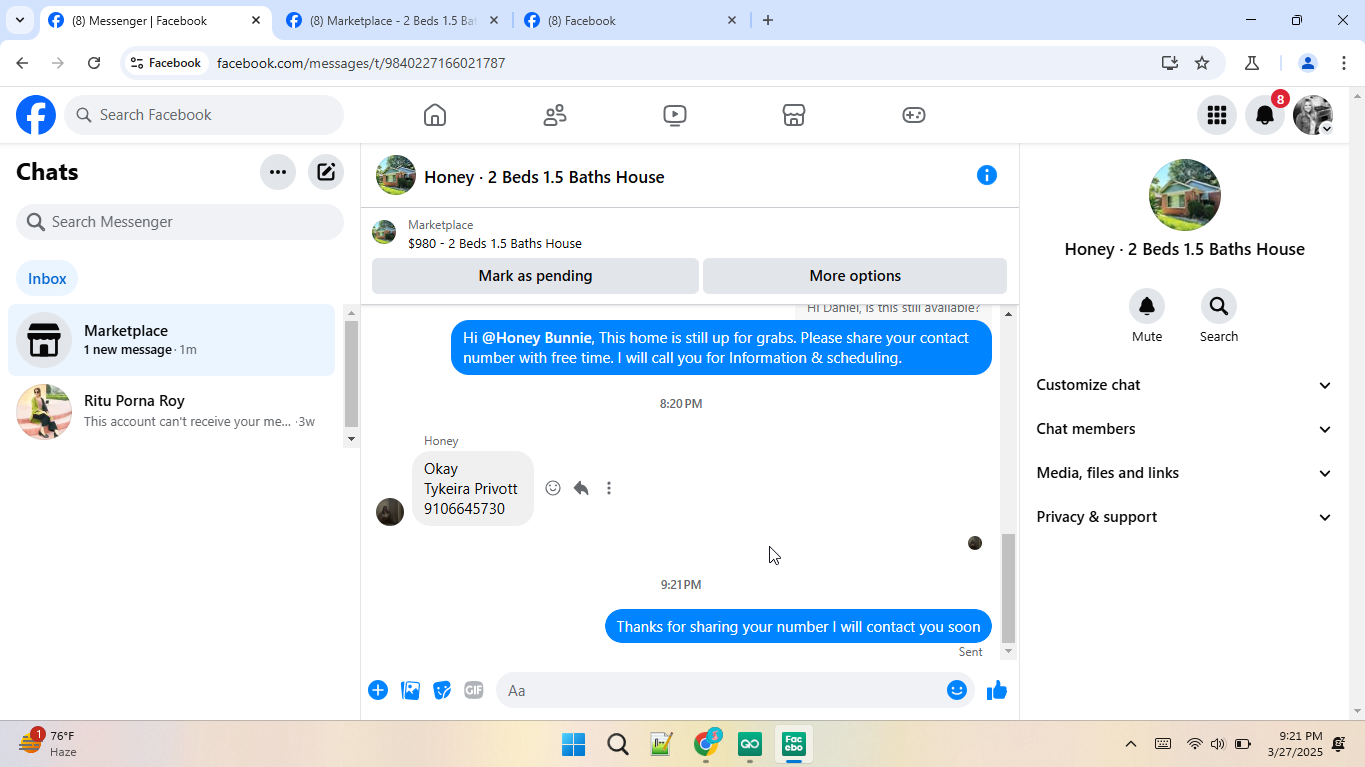Click Honey's avatar beside the message
The width and height of the screenshot is (1365, 767).
(390, 512)
